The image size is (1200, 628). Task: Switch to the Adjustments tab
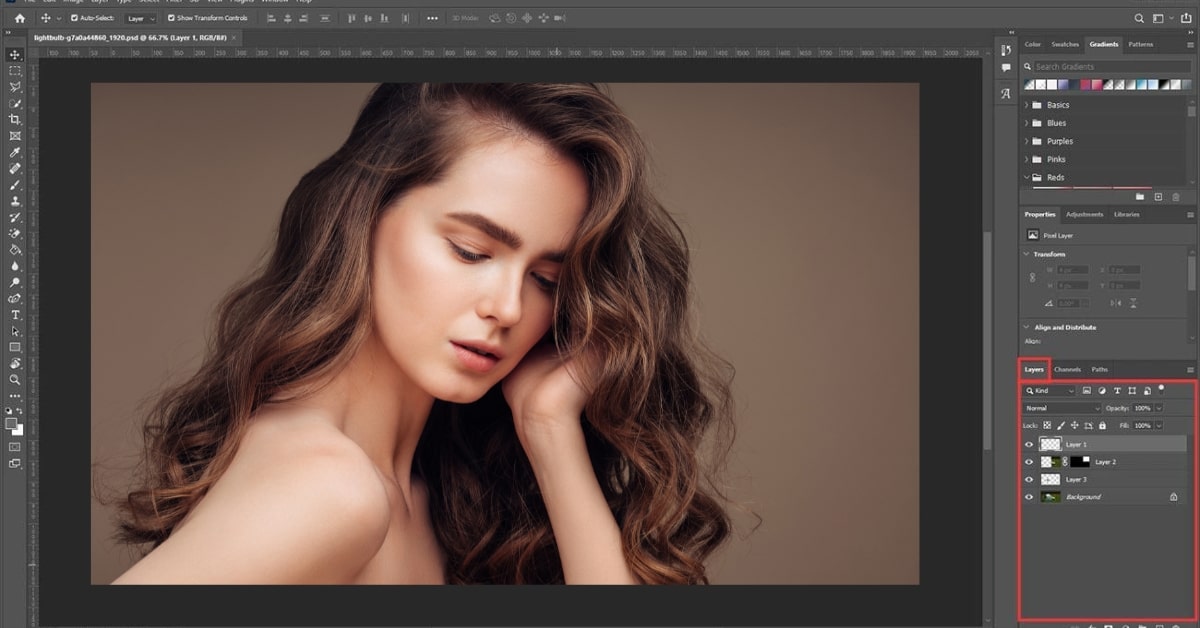tap(1084, 214)
